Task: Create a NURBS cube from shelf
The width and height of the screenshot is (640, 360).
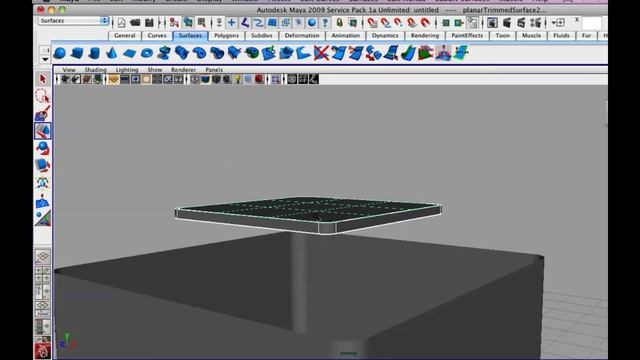Action: [77, 53]
